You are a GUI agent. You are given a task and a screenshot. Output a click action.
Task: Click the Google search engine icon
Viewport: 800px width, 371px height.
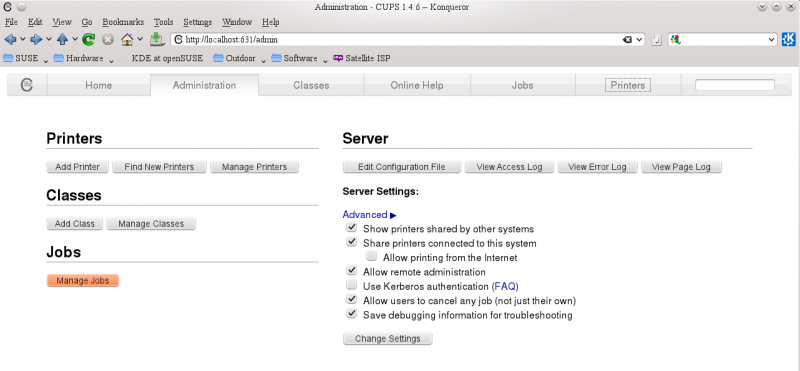(x=676, y=39)
